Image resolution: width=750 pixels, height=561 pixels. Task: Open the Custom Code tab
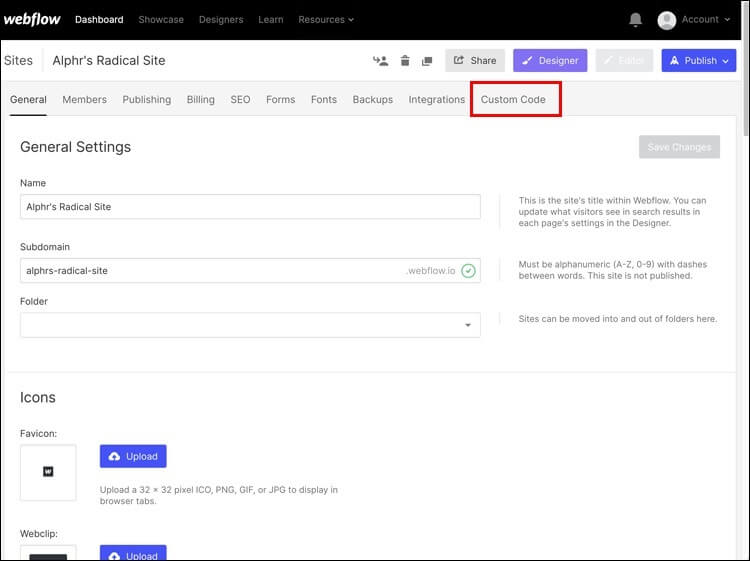coord(513,99)
